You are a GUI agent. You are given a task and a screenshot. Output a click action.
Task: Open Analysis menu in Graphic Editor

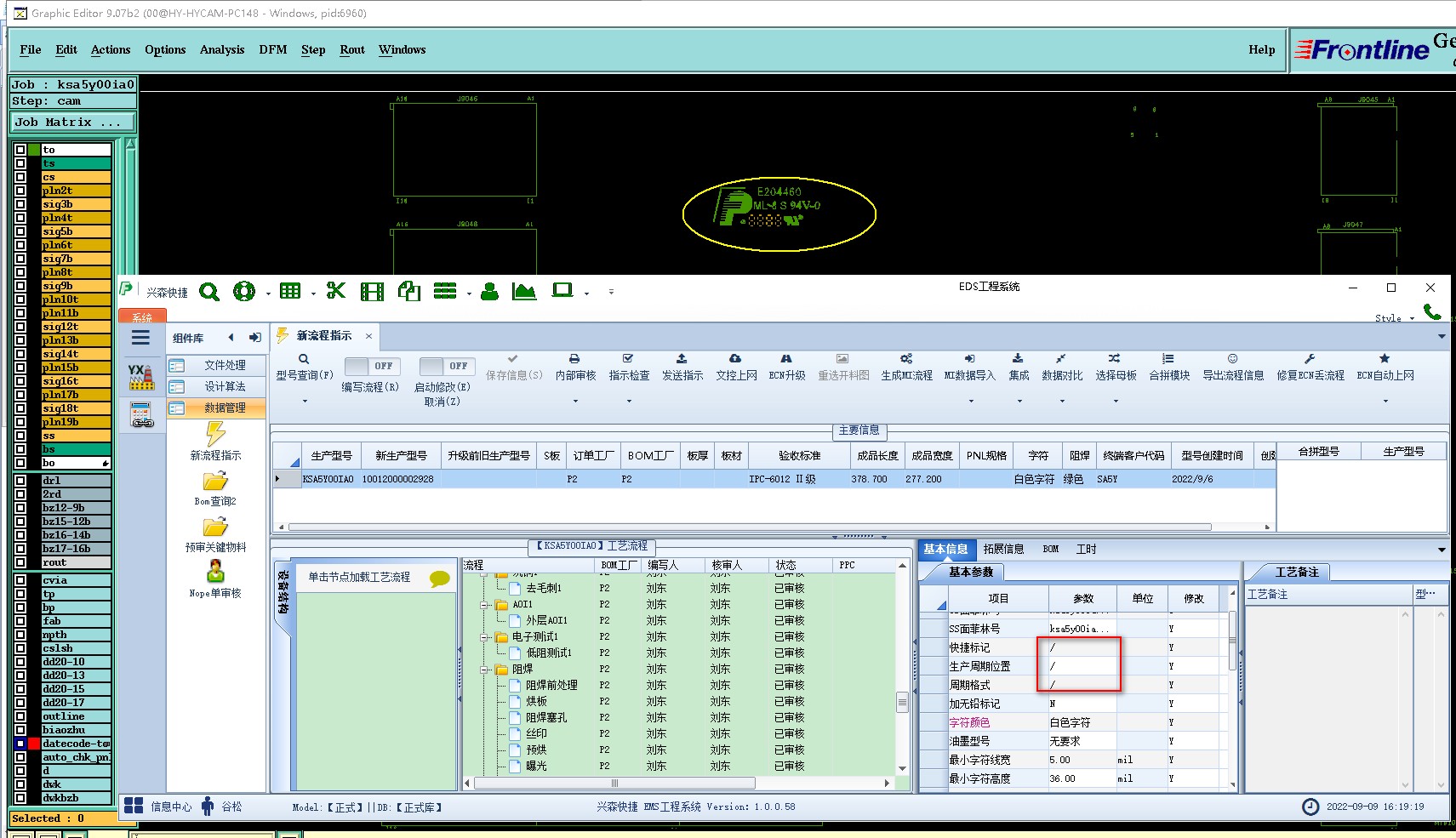point(222,49)
